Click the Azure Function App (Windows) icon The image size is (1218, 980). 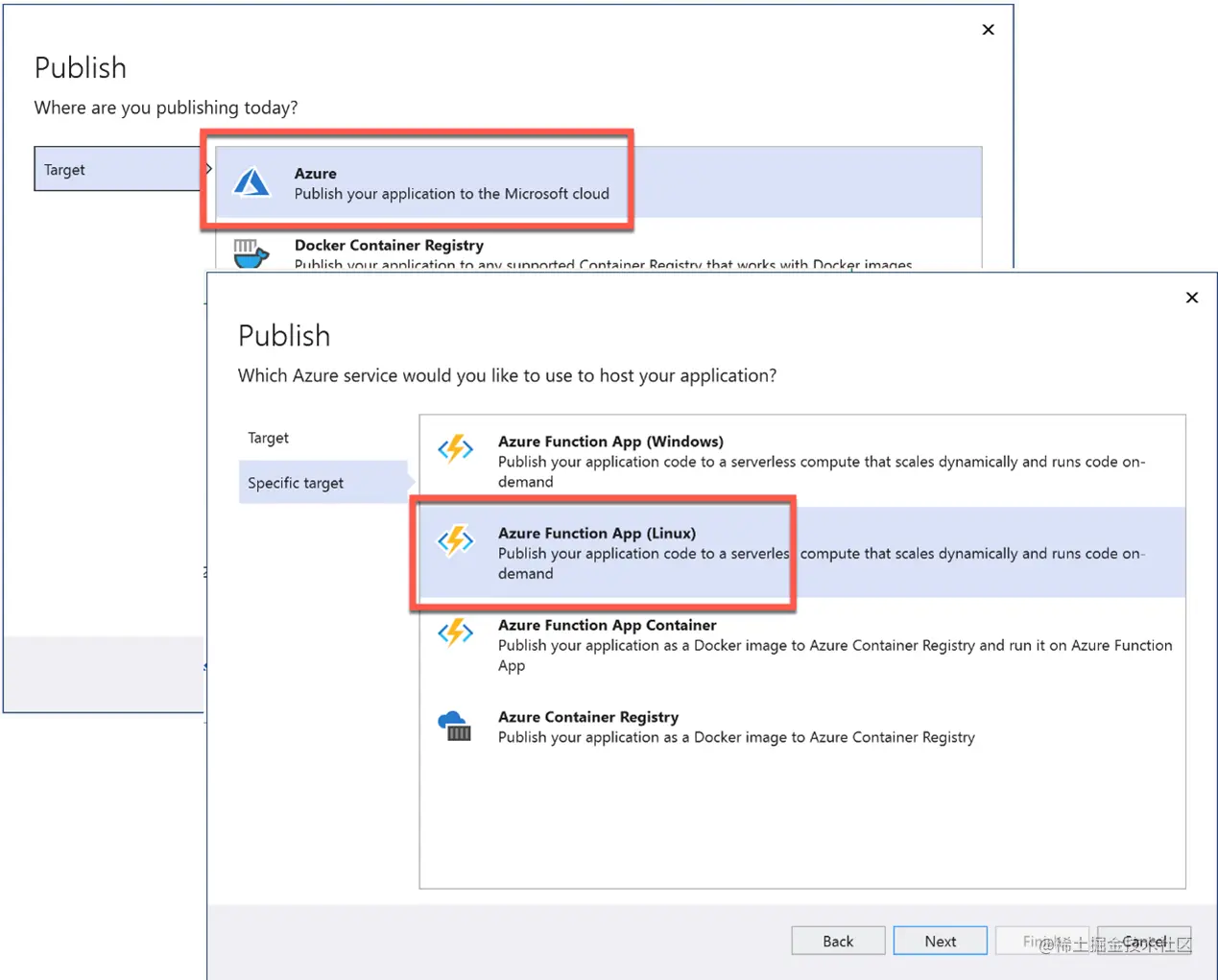456,448
